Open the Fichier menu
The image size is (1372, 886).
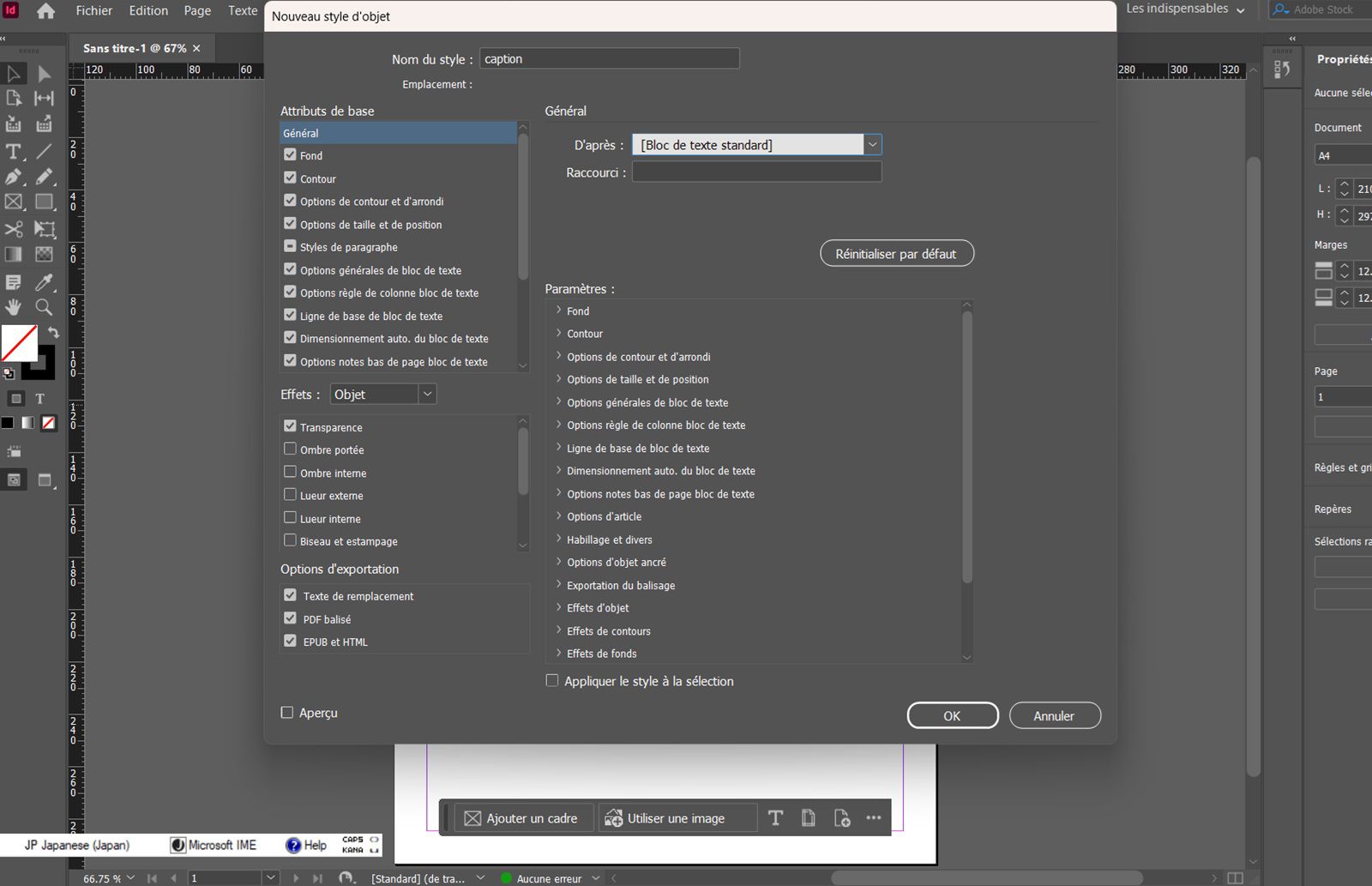94,11
